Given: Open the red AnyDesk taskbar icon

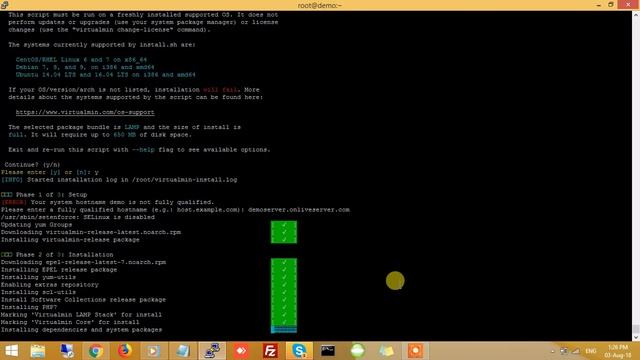Looking at the screenshot, I should pos(241,351).
